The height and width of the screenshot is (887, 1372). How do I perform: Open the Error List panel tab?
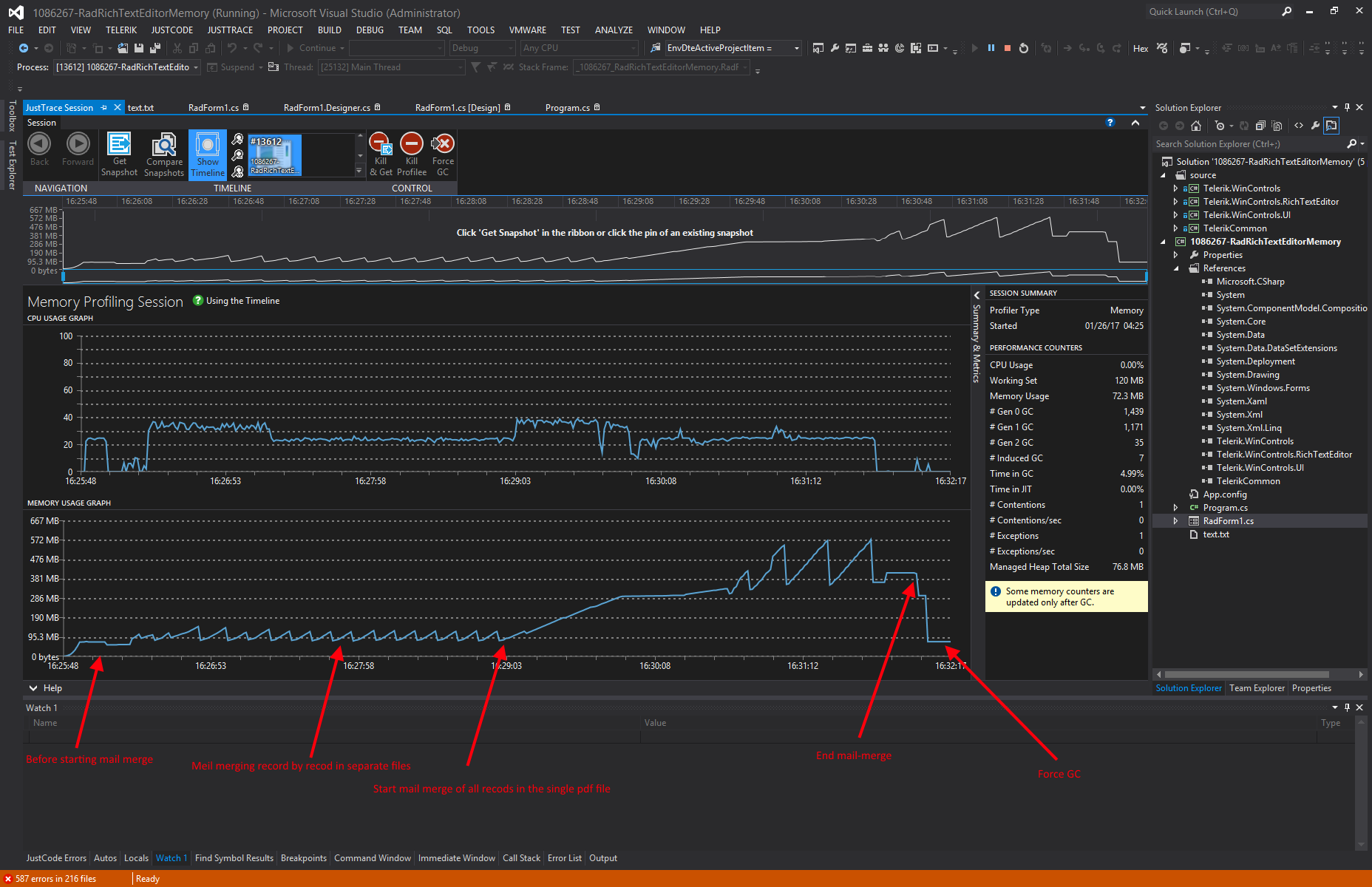point(564,858)
